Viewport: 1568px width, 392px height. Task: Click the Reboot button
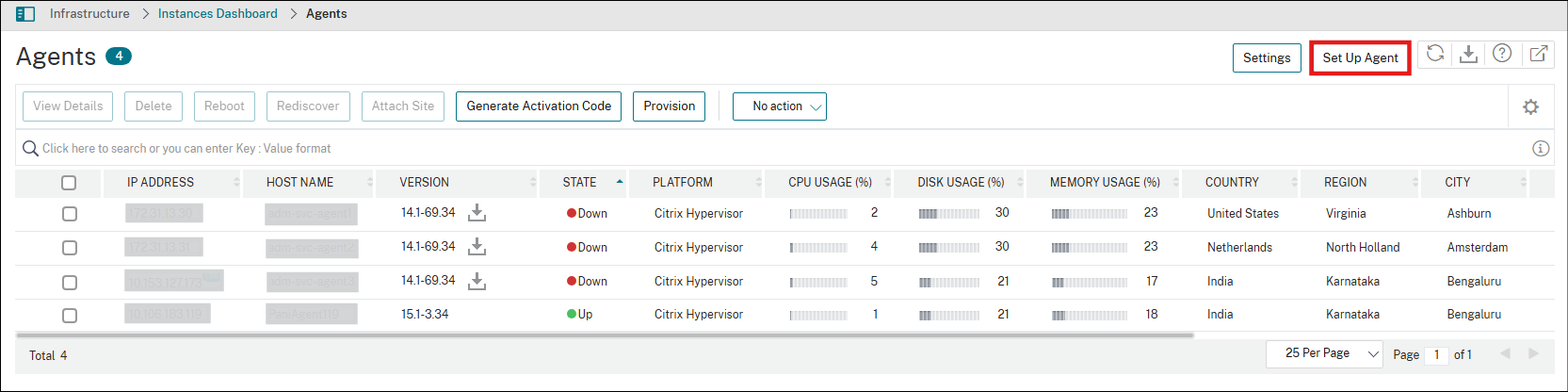224,106
